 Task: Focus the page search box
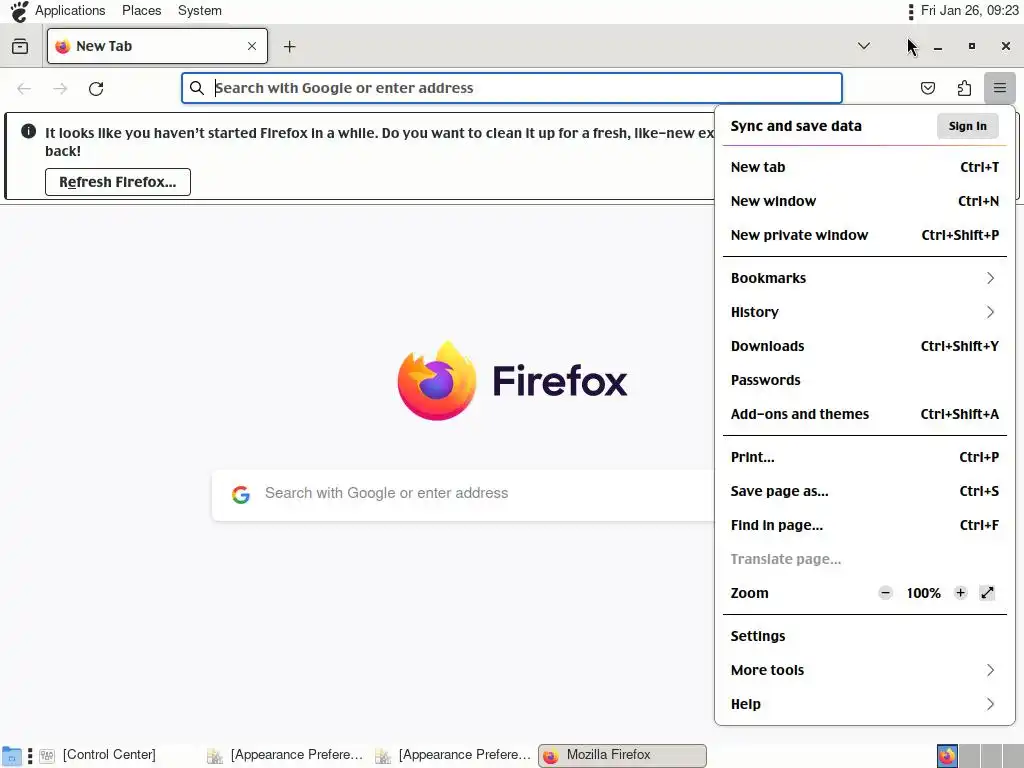point(464,494)
